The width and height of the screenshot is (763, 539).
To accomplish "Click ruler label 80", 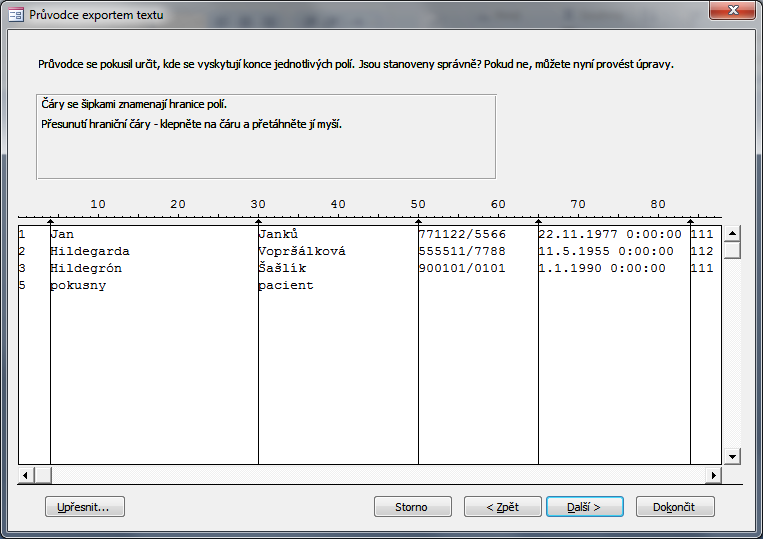I will [x=658, y=204].
